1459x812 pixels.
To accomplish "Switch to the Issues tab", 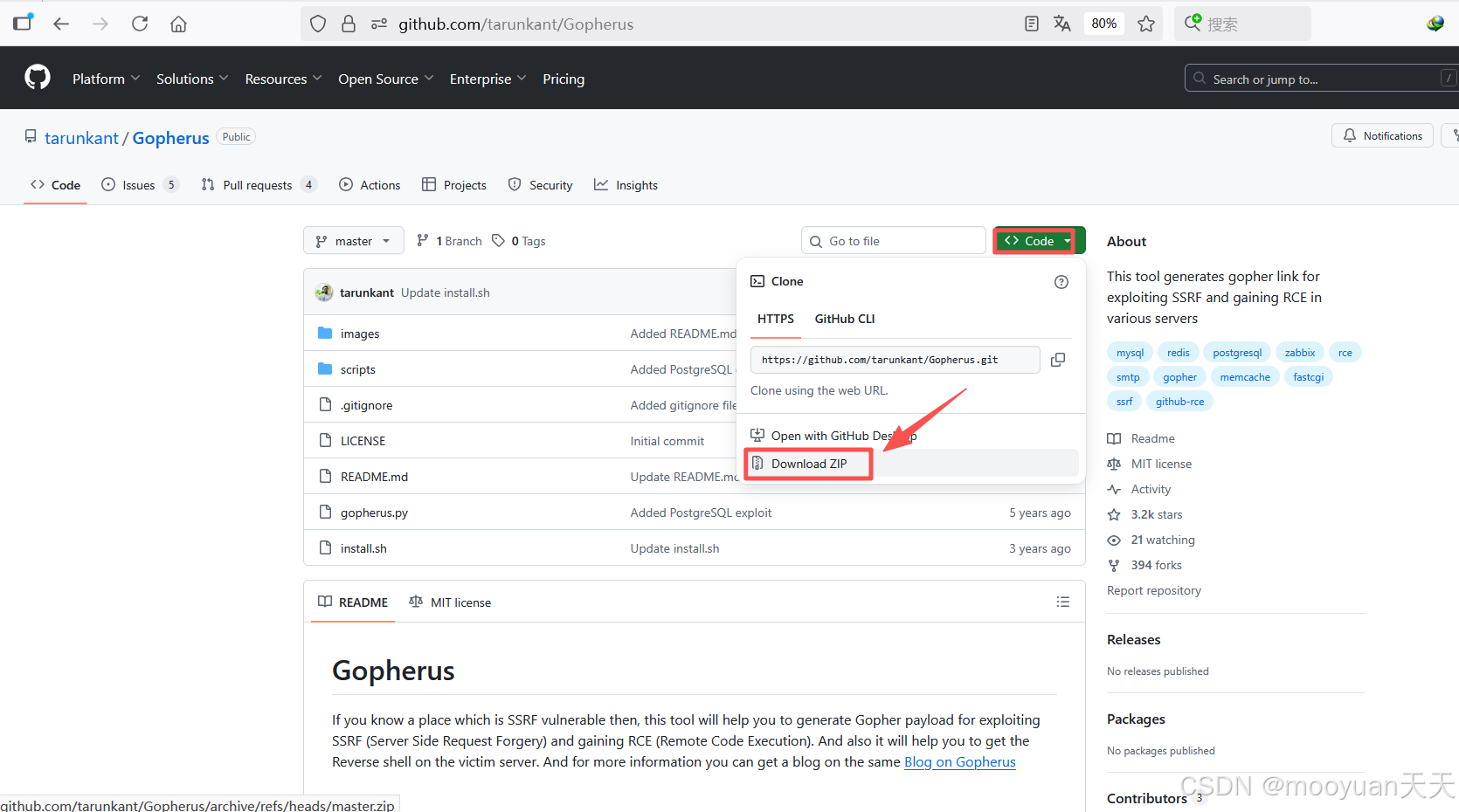I will [x=140, y=185].
